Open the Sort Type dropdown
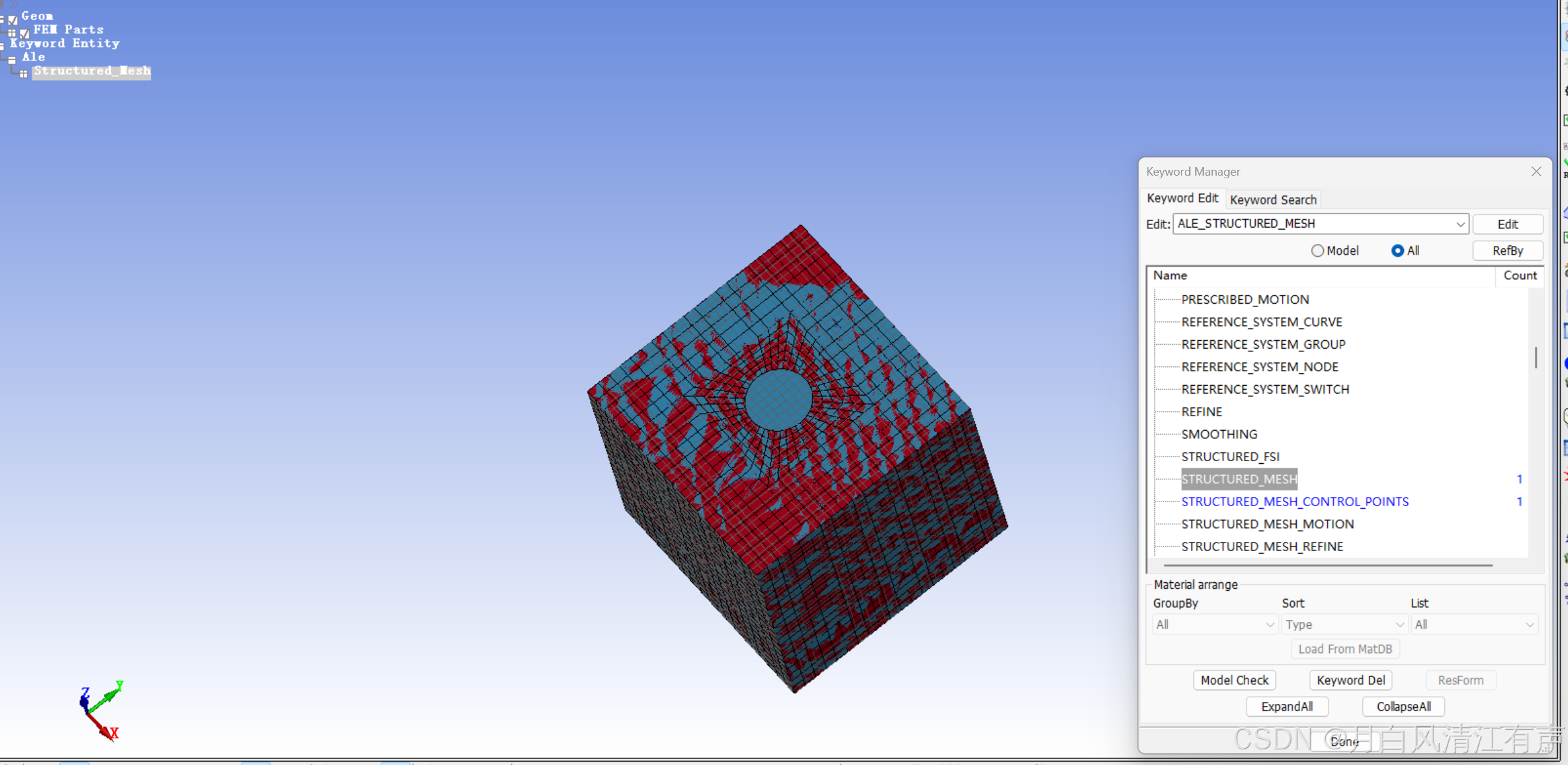Image resolution: width=1568 pixels, height=765 pixels. [1344, 624]
